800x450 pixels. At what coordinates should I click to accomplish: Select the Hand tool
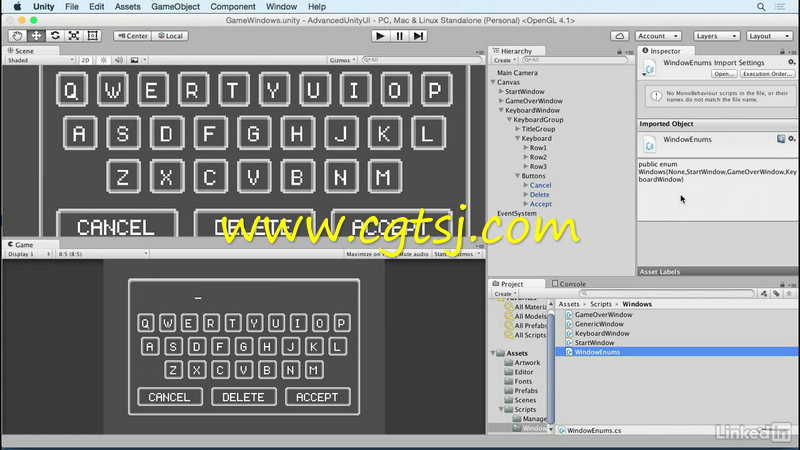tap(17, 36)
